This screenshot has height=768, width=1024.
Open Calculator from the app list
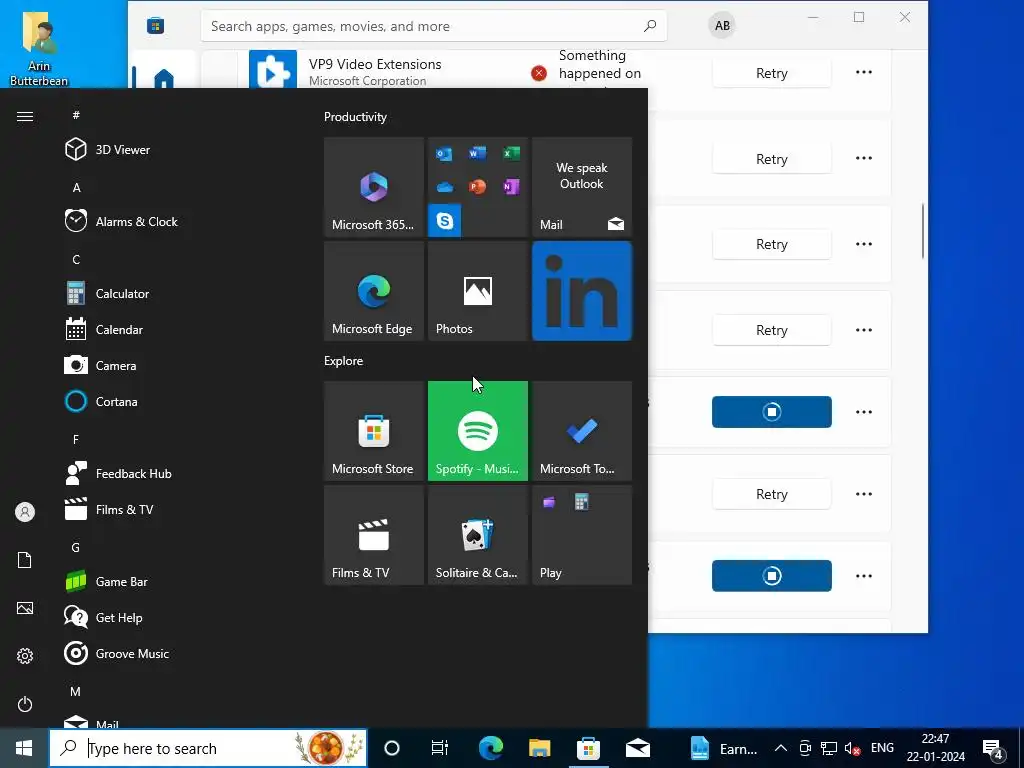[106, 294]
